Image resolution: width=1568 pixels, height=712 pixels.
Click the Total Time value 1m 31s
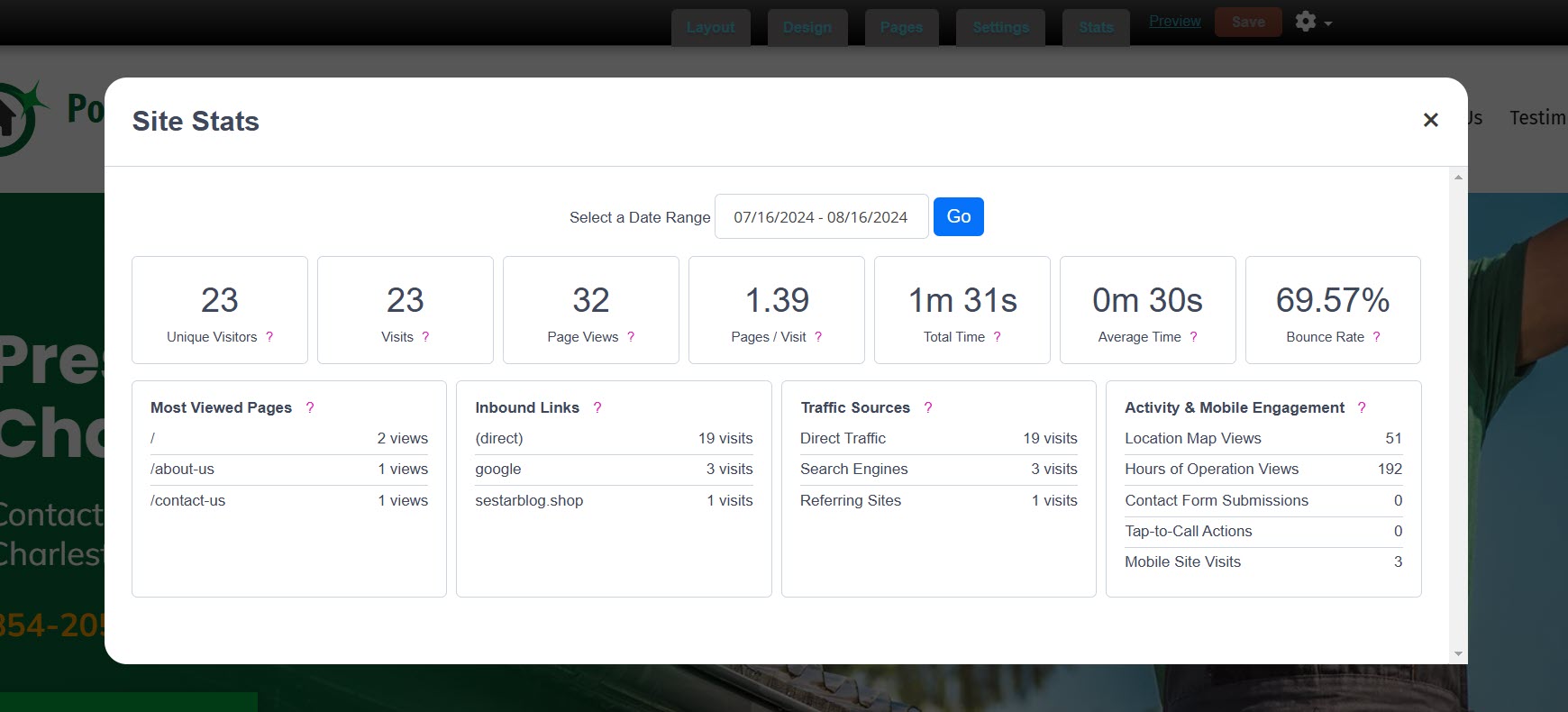click(x=962, y=300)
